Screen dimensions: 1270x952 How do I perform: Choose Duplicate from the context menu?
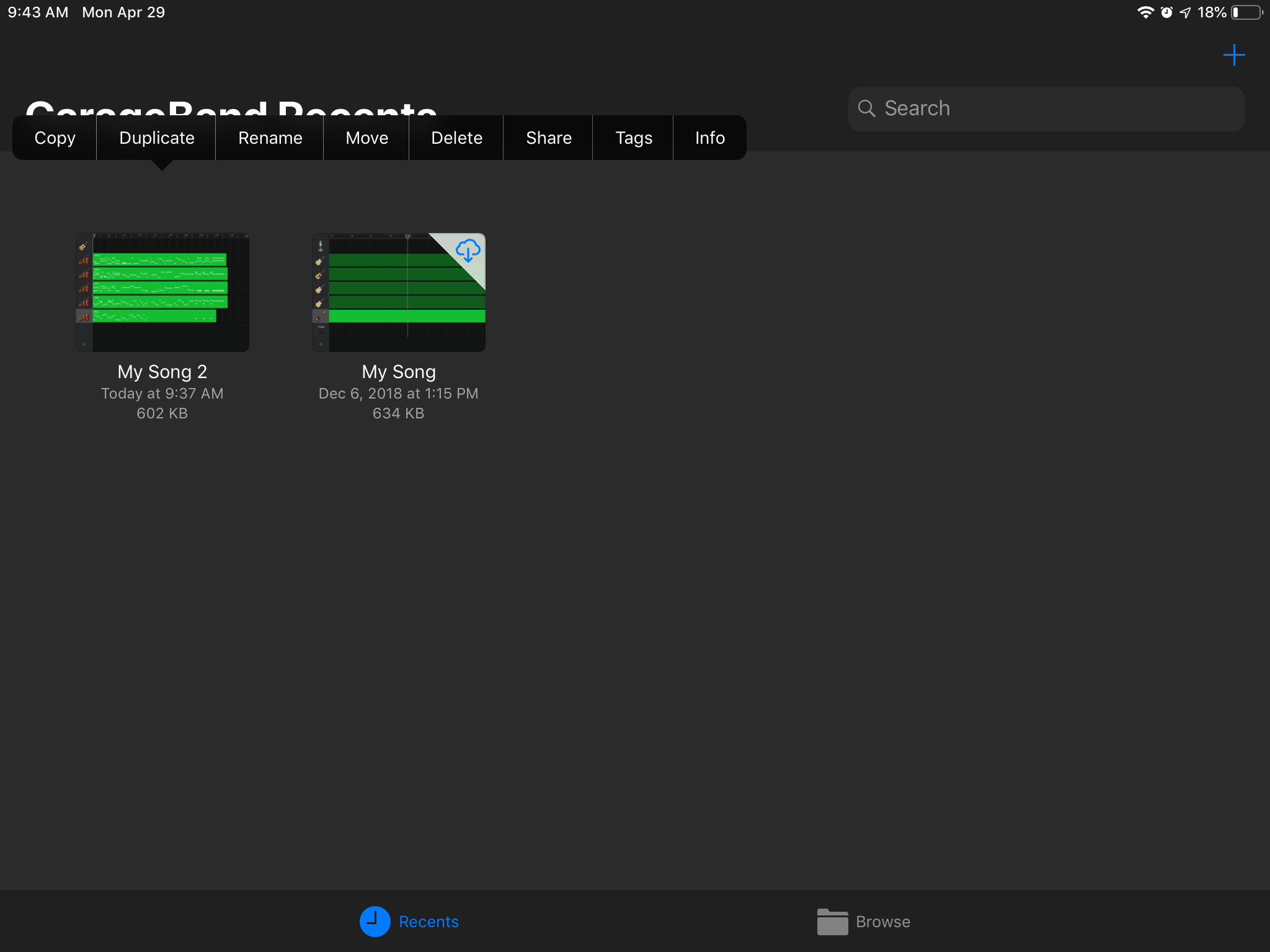[x=156, y=138]
